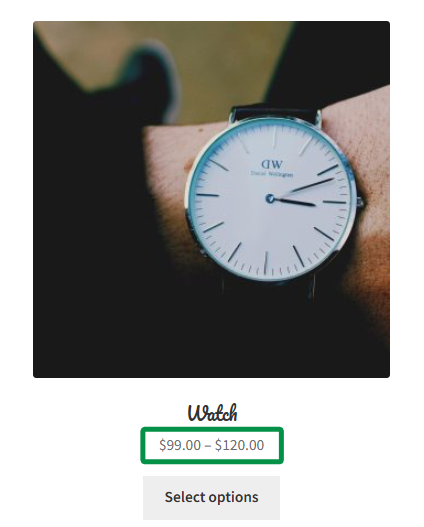The image size is (424, 527).
Task: Click the 9 o'clock marker on dial
Action: point(207,195)
